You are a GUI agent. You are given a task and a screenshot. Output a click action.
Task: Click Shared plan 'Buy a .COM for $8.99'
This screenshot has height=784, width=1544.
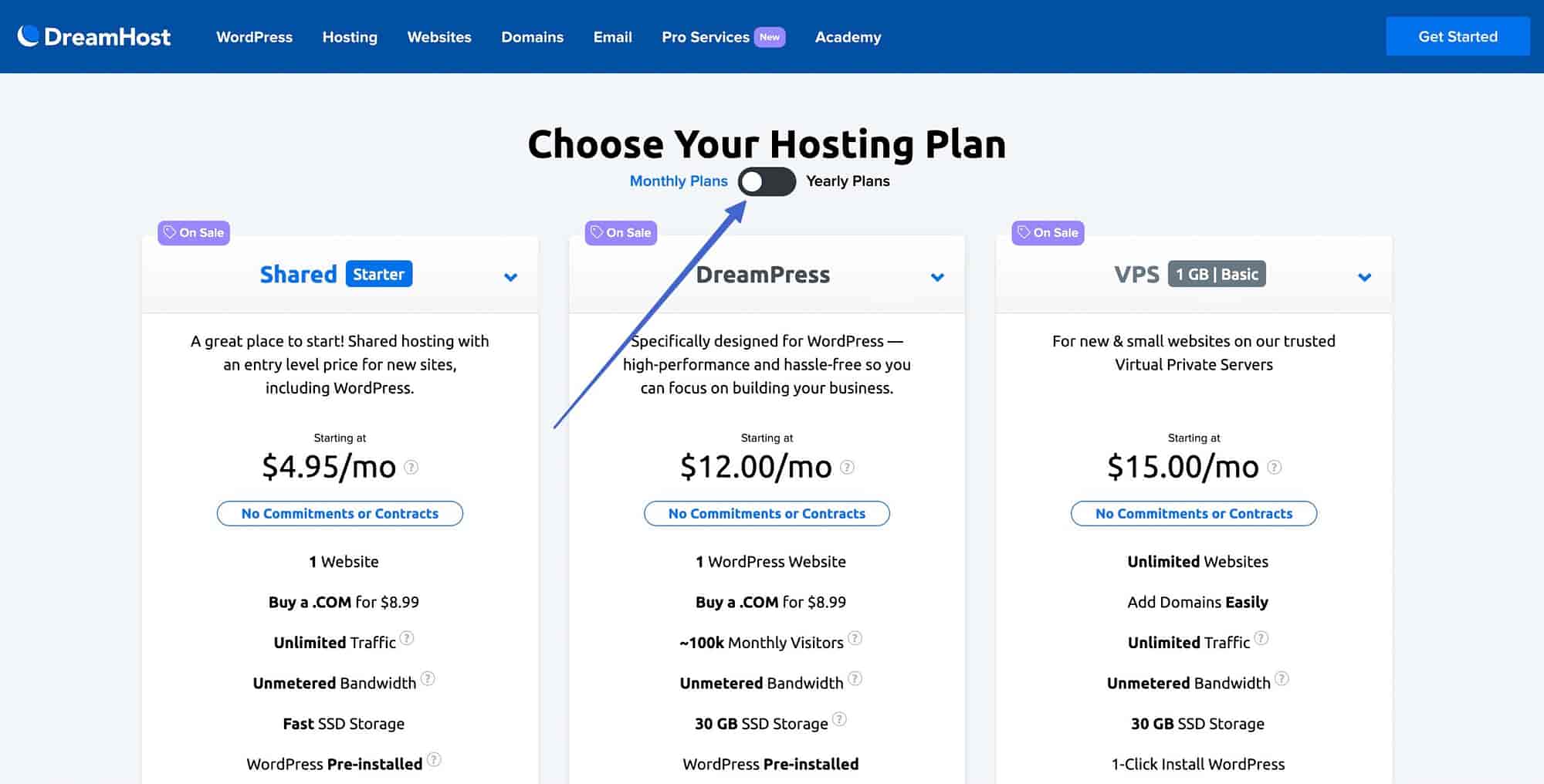click(344, 602)
